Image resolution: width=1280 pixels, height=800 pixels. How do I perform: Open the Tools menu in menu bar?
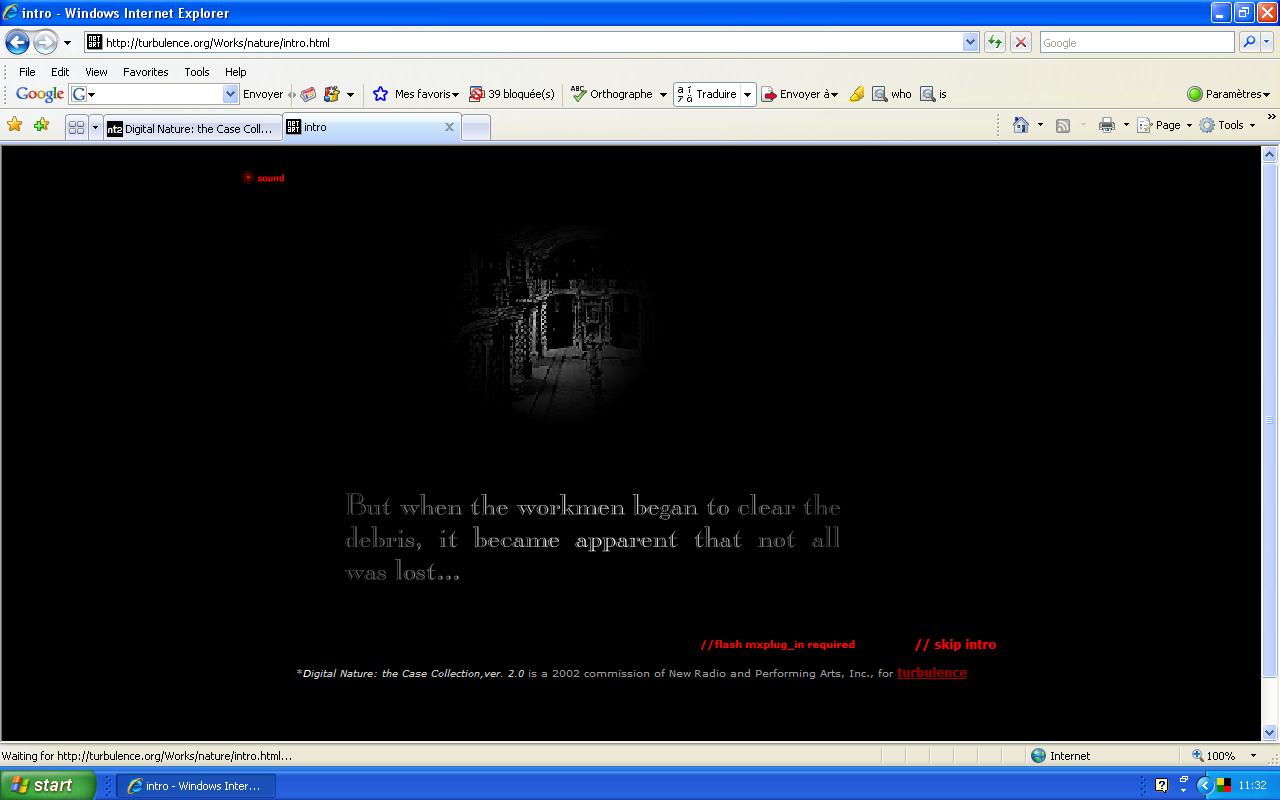tap(197, 72)
